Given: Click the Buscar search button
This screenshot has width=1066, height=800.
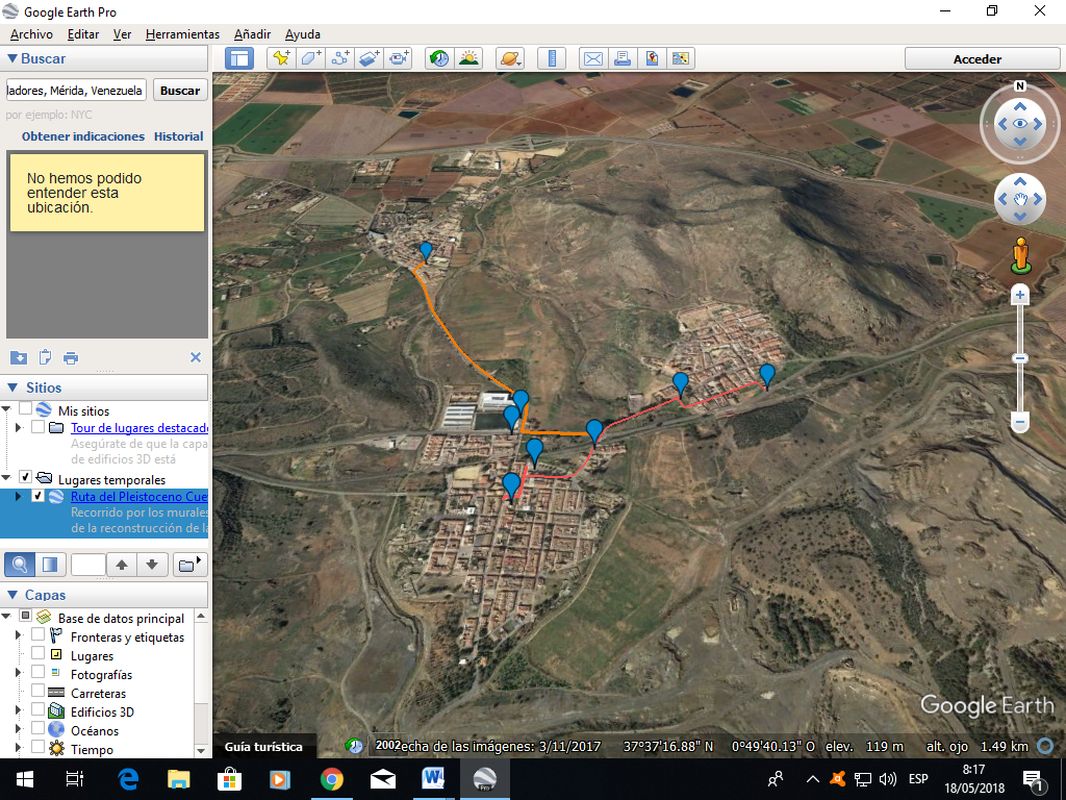Looking at the screenshot, I should tap(180, 90).
